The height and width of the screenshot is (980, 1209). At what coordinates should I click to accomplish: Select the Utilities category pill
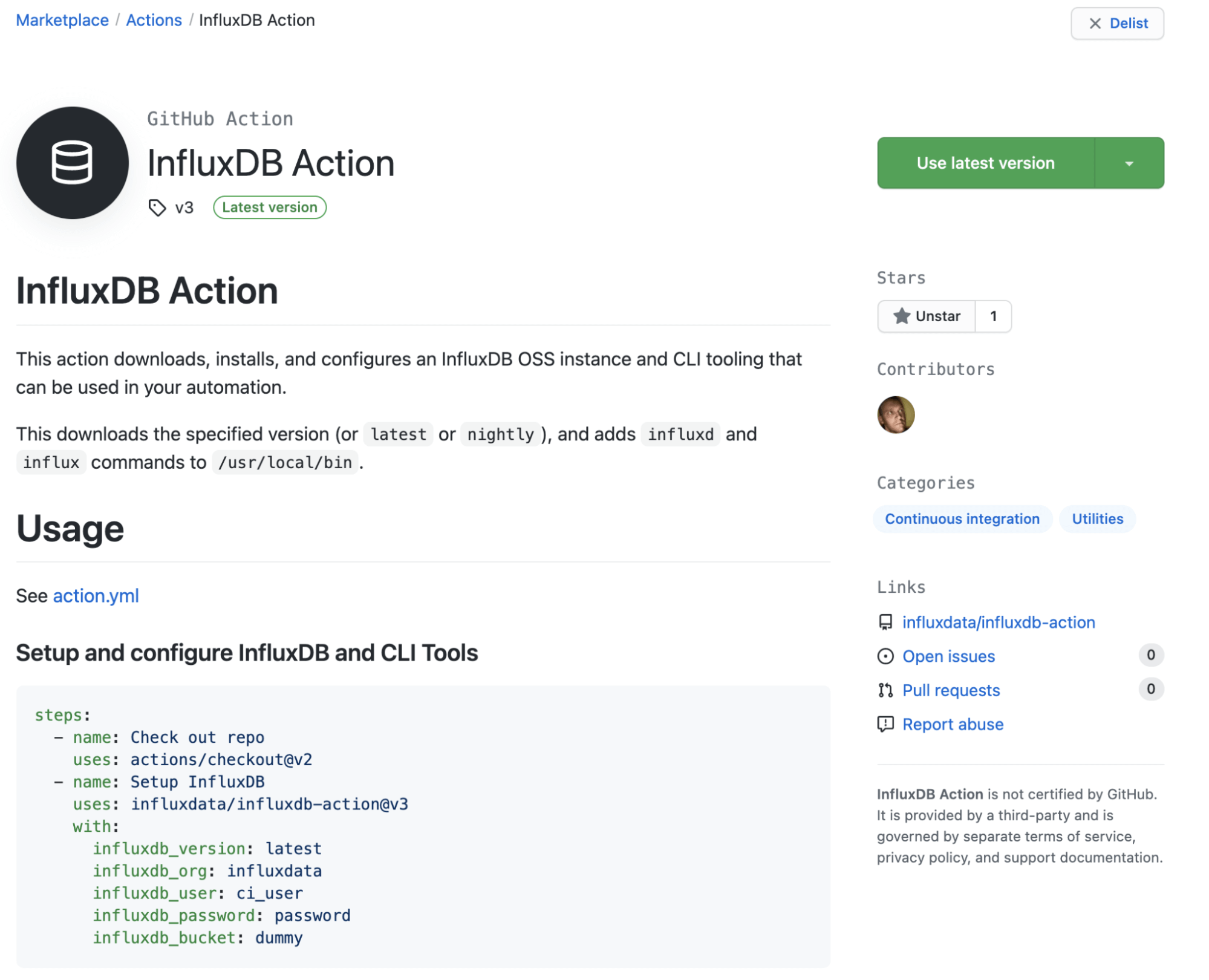(1097, 518)
